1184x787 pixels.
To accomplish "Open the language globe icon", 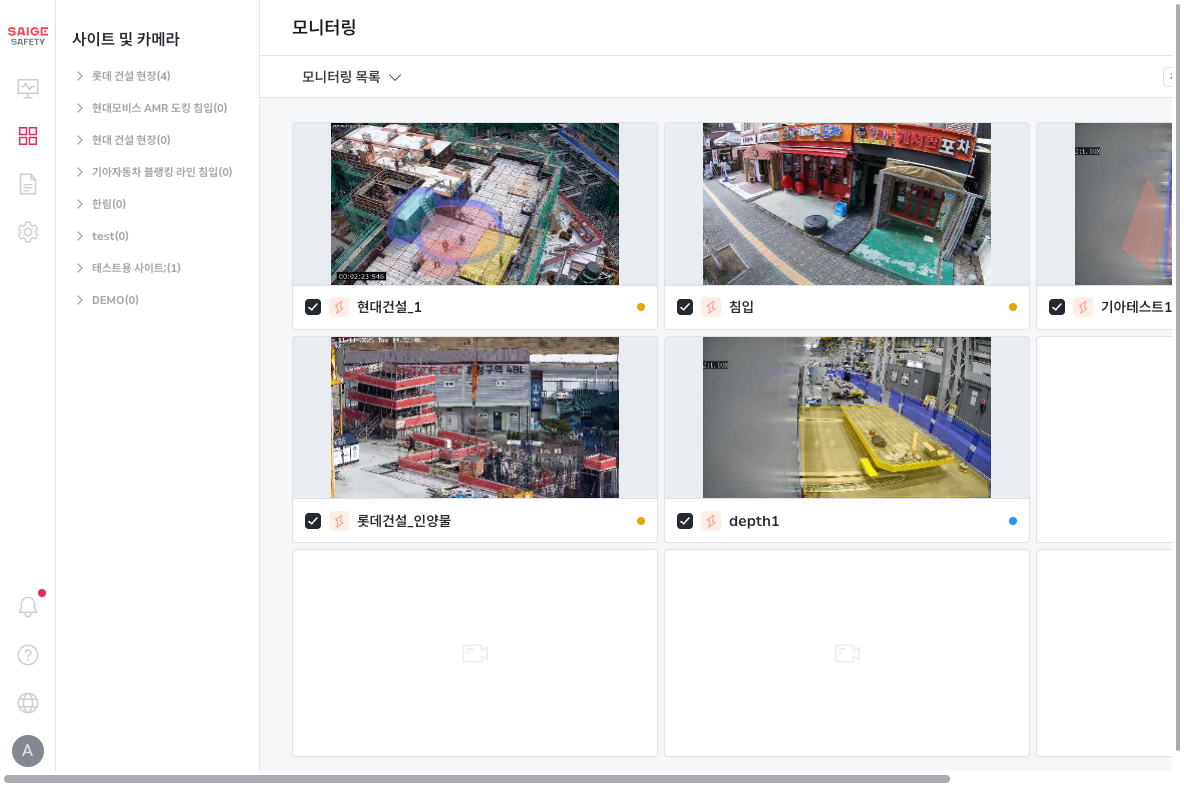I will [28, 703].
